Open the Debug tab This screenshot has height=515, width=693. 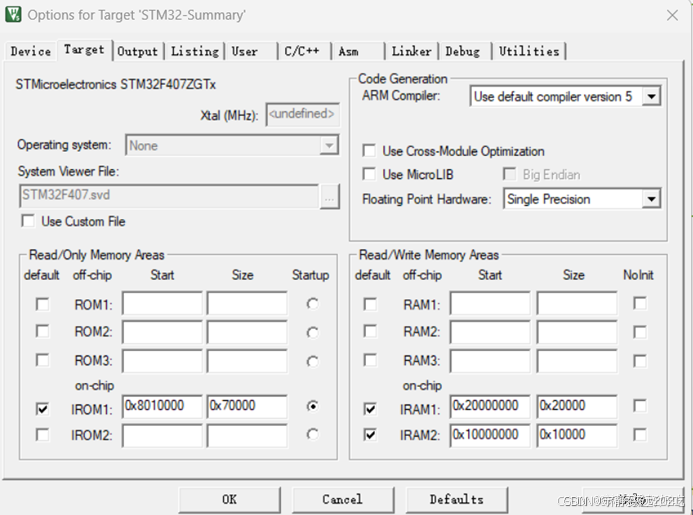coord(462,51)
